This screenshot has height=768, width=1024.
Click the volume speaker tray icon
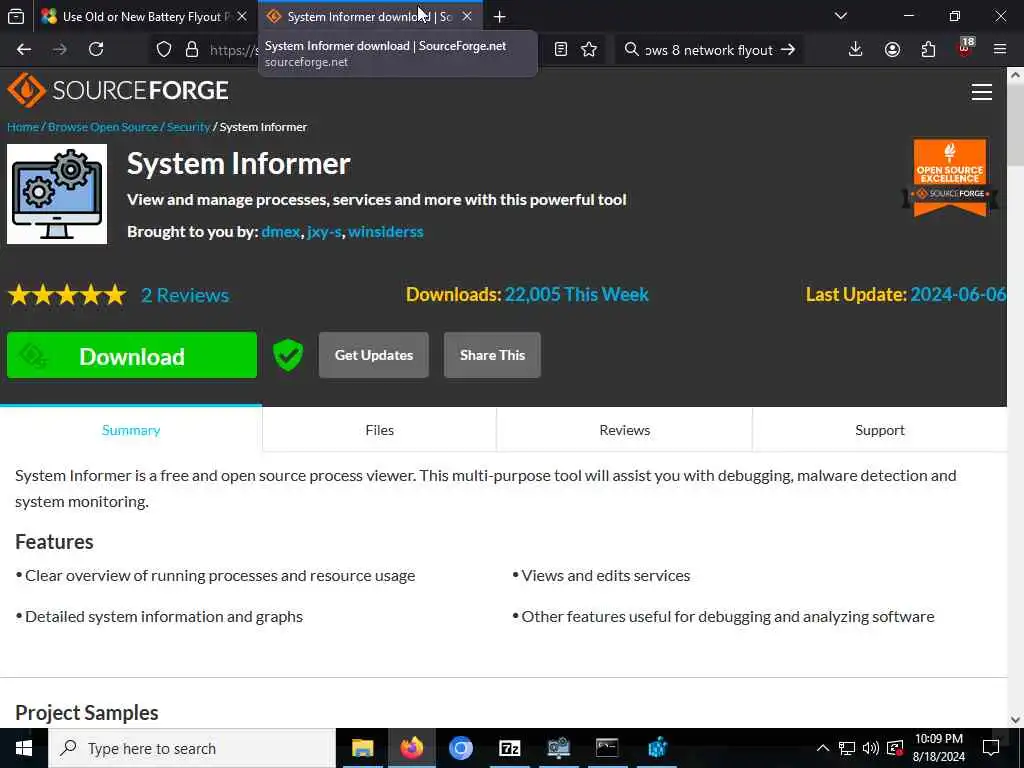[871, 748]
